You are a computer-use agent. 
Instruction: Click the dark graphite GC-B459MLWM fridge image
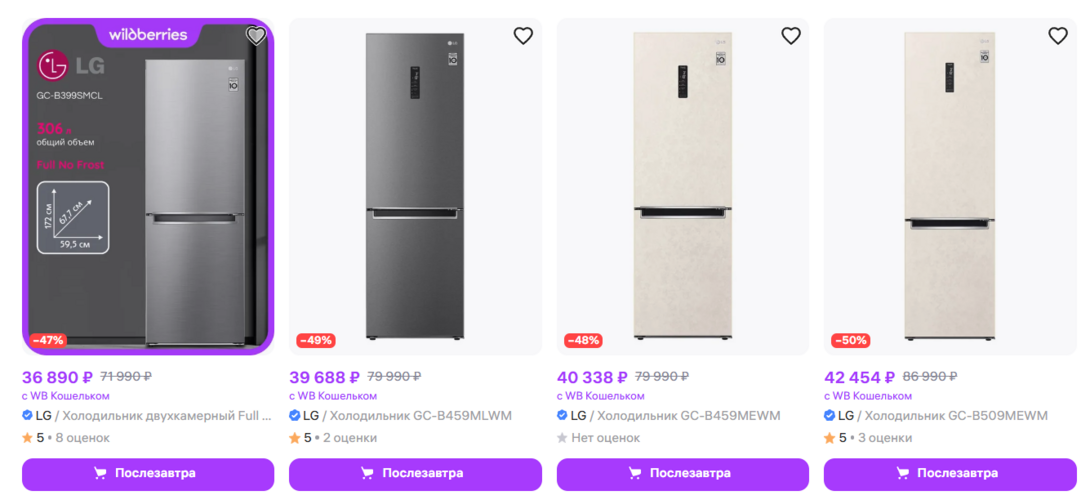pos(415,187)
